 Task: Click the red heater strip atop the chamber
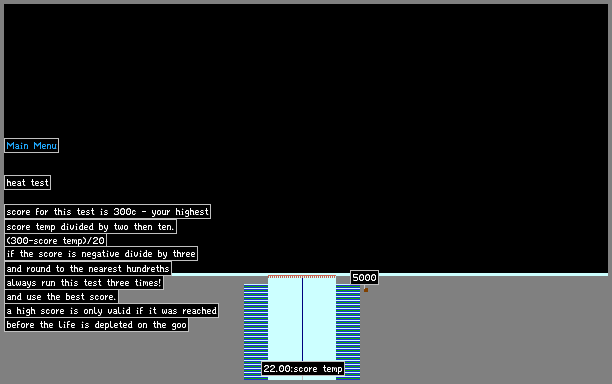click(x=302, y=276)
